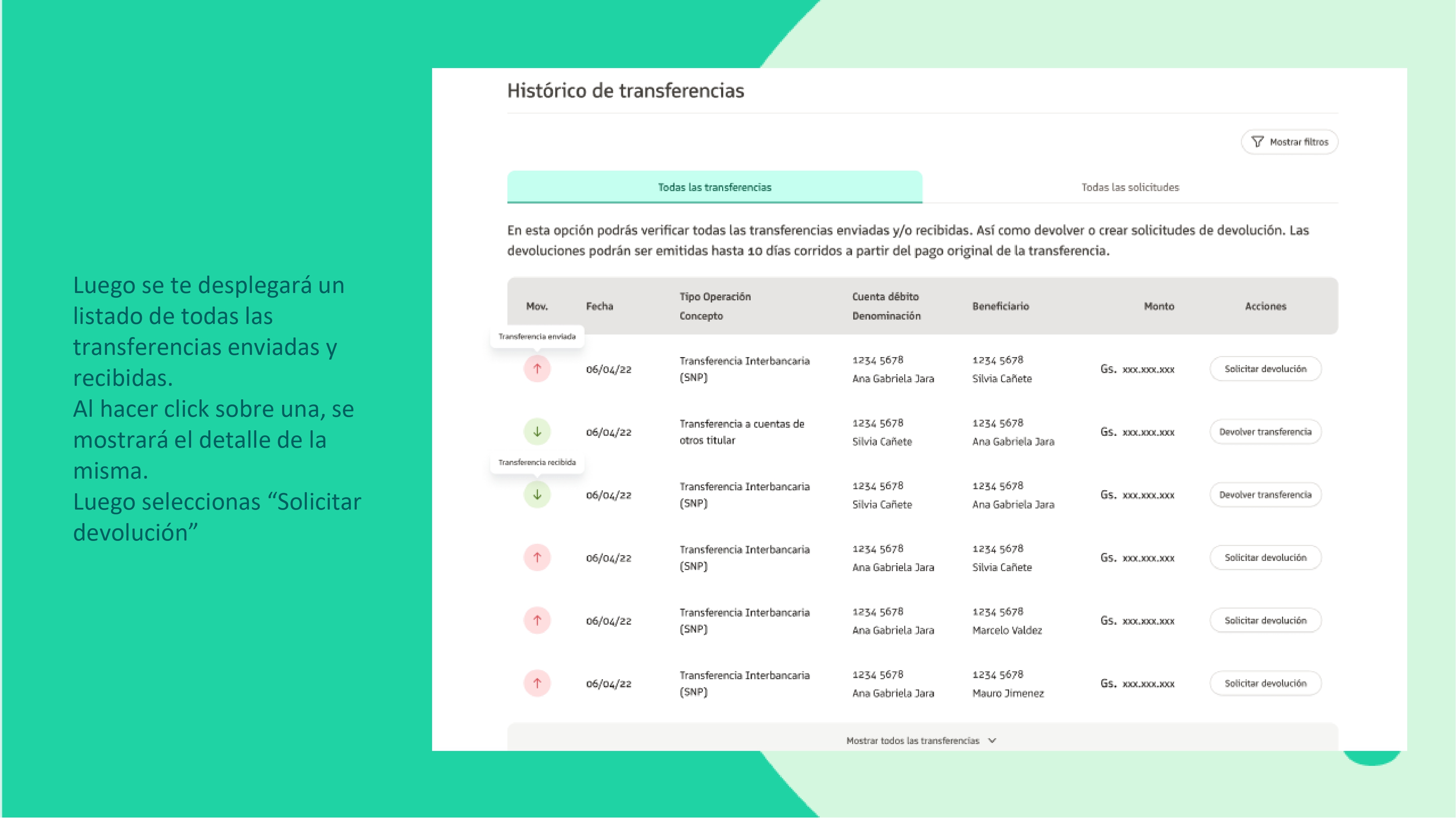Viewport: 1456px width, 819px height.
Task: Click amount Gs. xxx.xxx.xxx in Mauro Jimenez row
Action: pos(1137,683)
